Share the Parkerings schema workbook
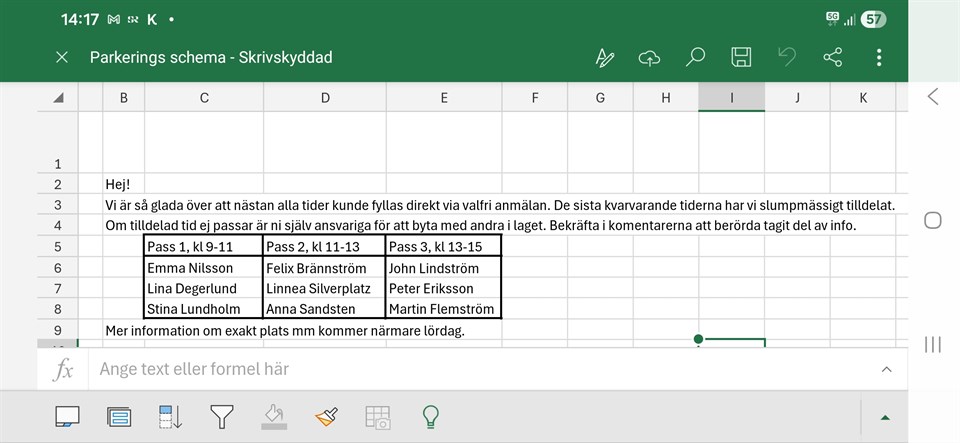This screenshot has height=443, width=960. click(x=832, y=57)
